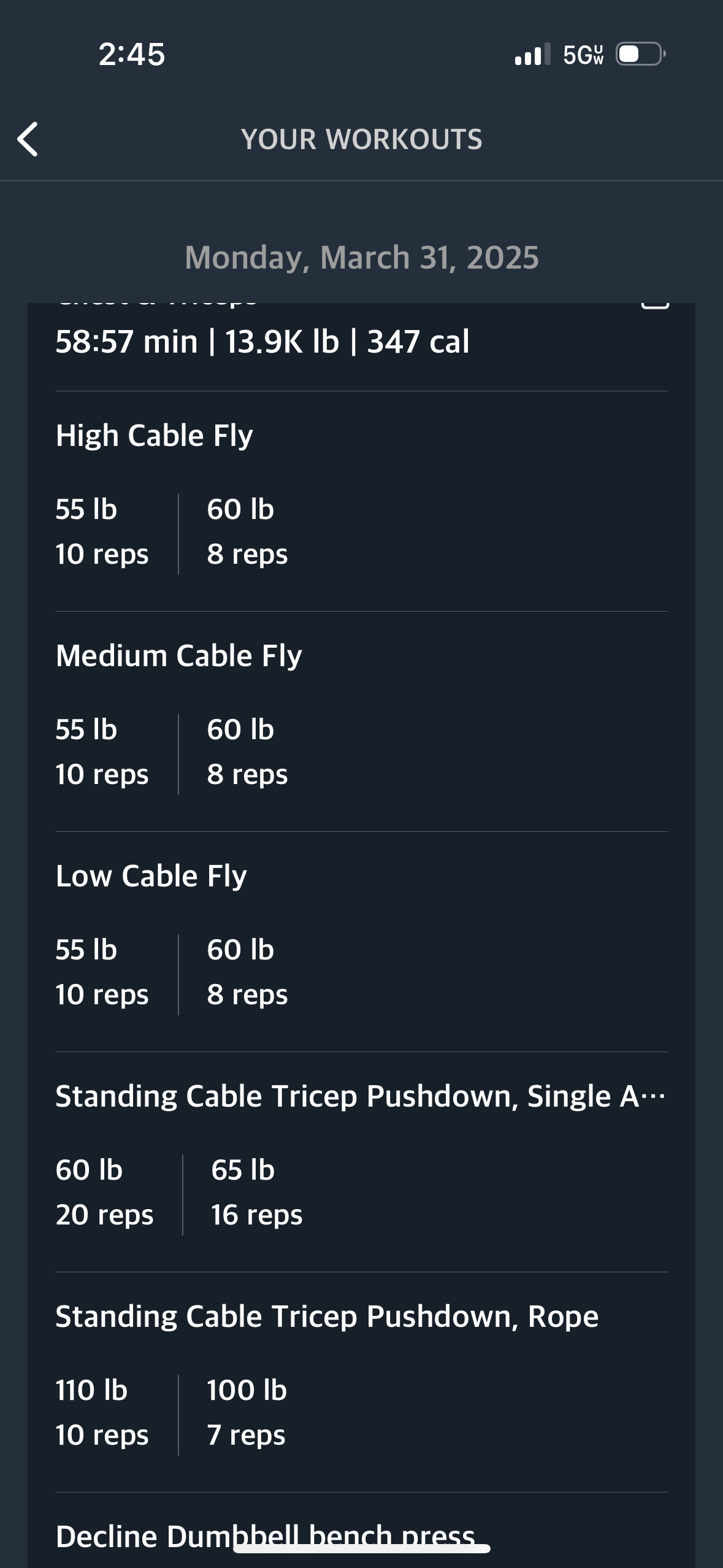This screenshot has height=1568, width=723.
Task: Tap the YOUR WORKOUTS title
Action: click(362, 139)
